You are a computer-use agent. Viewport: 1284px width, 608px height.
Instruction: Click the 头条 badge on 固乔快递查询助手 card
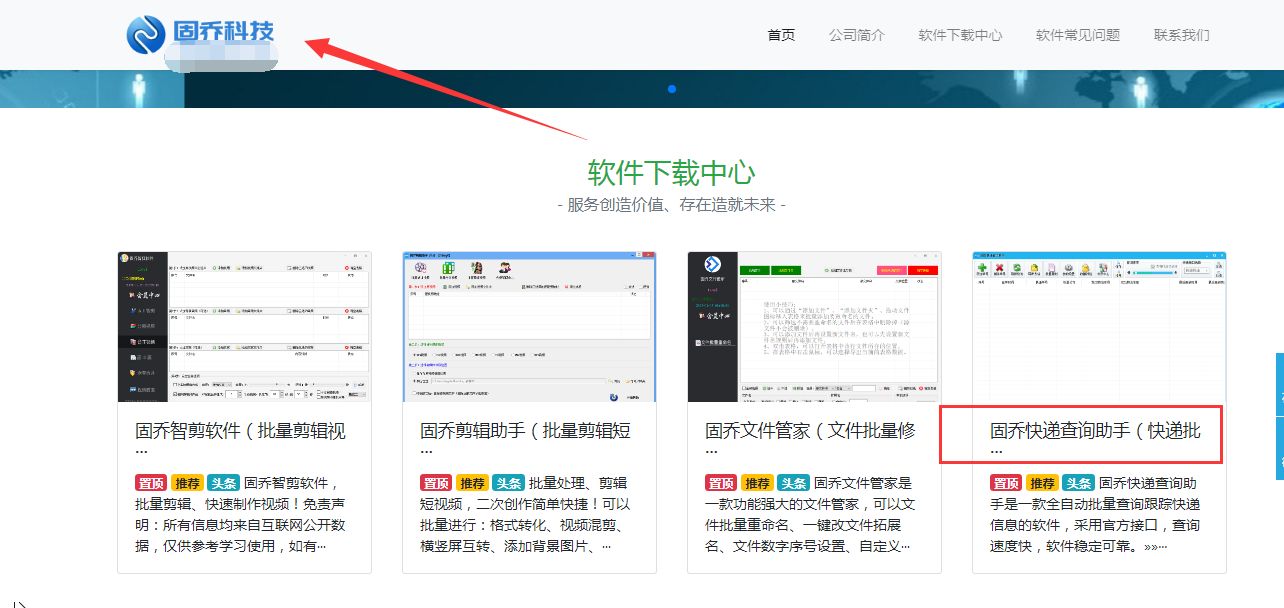[1079, 482]
